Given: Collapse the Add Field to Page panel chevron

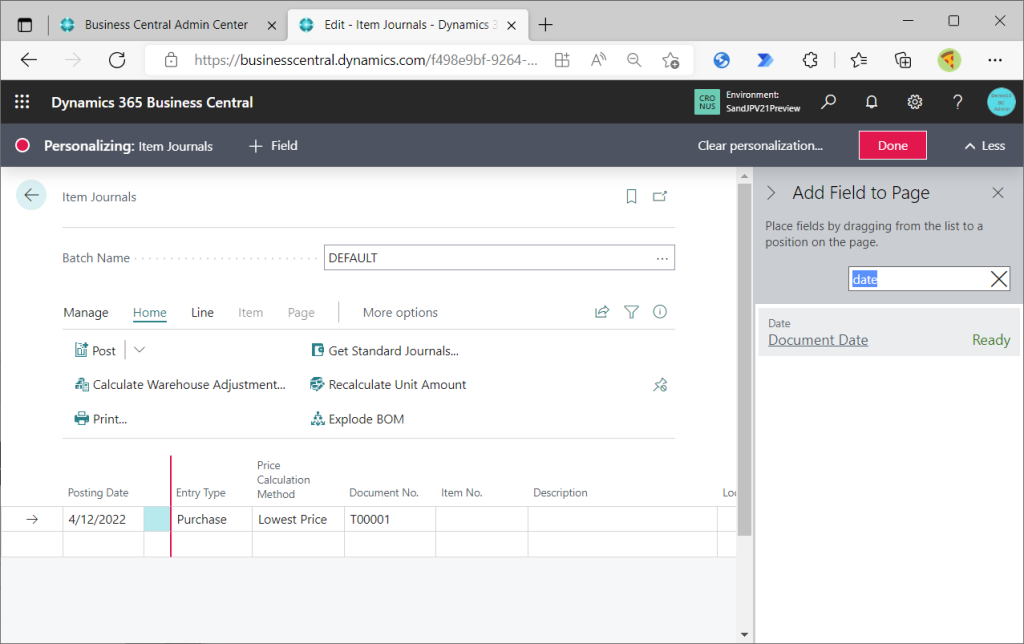Looking at the screenshot, I should (x=771, y=193).
